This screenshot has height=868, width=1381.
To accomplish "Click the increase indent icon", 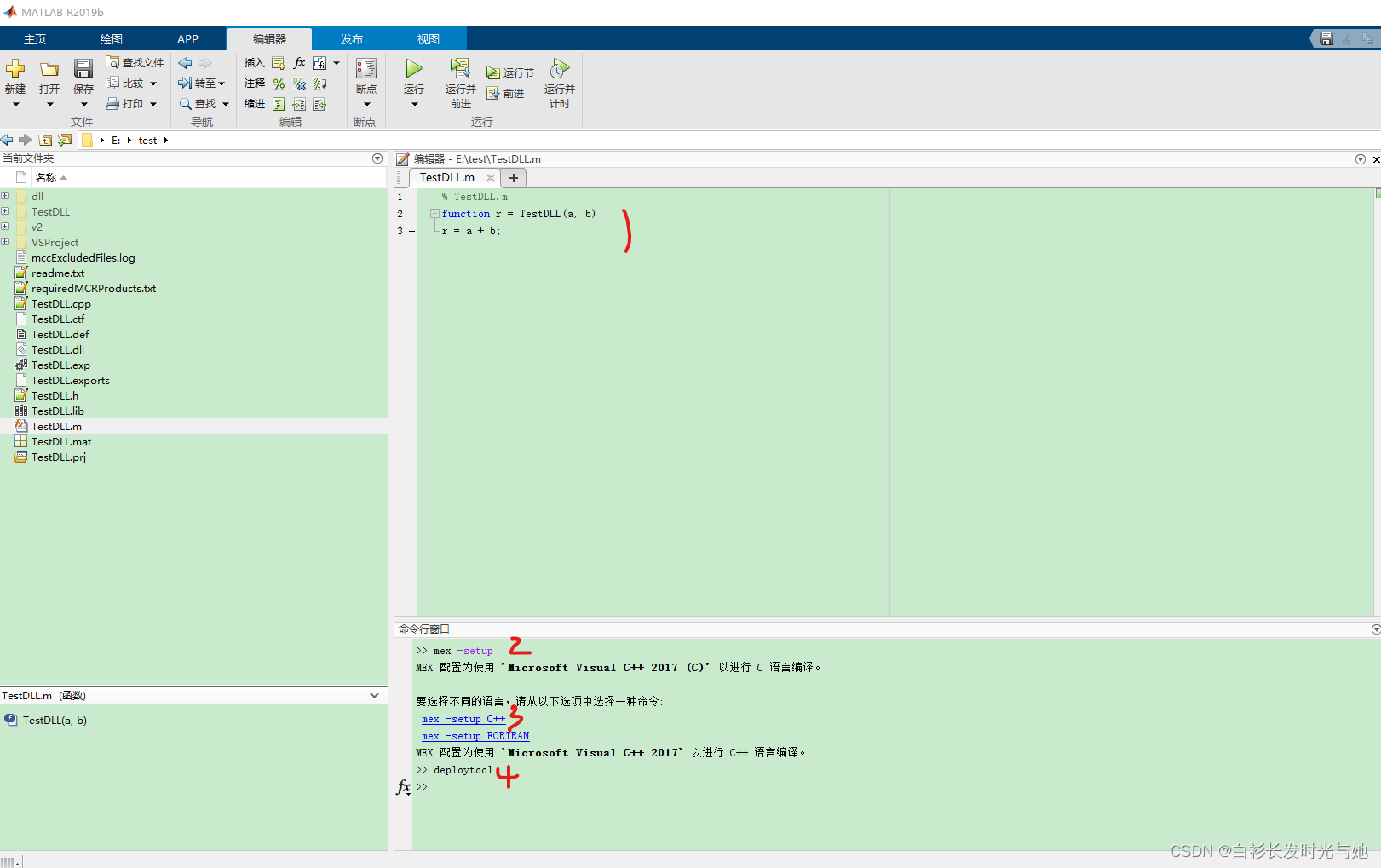I will point(299,104).
